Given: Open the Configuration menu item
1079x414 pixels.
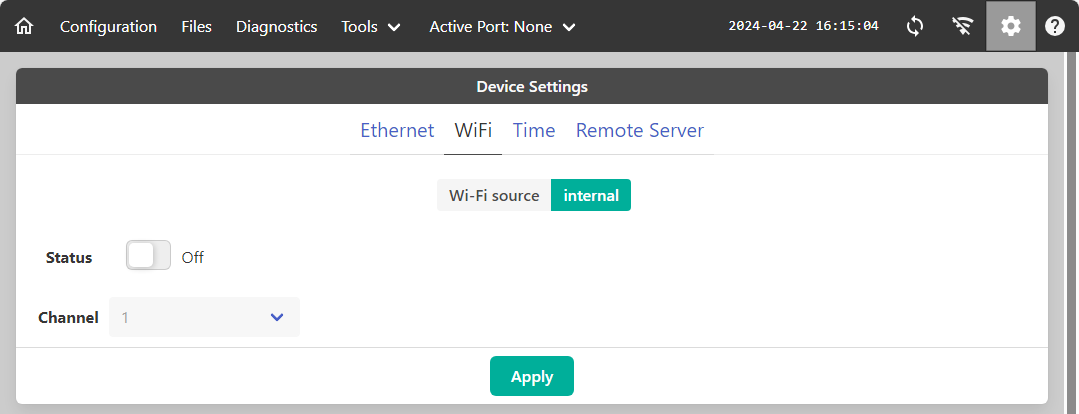Looking at the screenshot, I should (108, 27).
